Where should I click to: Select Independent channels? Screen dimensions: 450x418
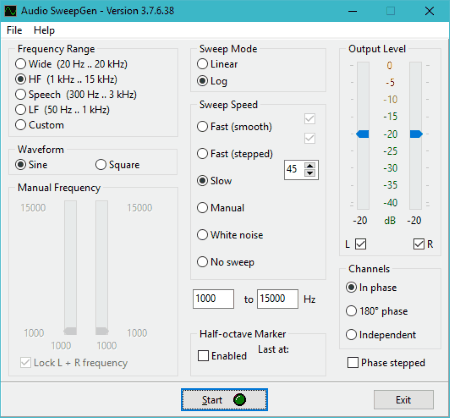click(x=381, y=334)
